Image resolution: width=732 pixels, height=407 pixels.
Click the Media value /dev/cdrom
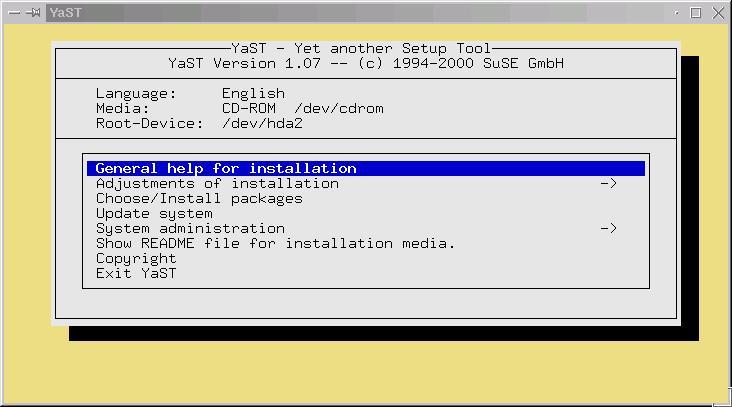coord(339,109)
